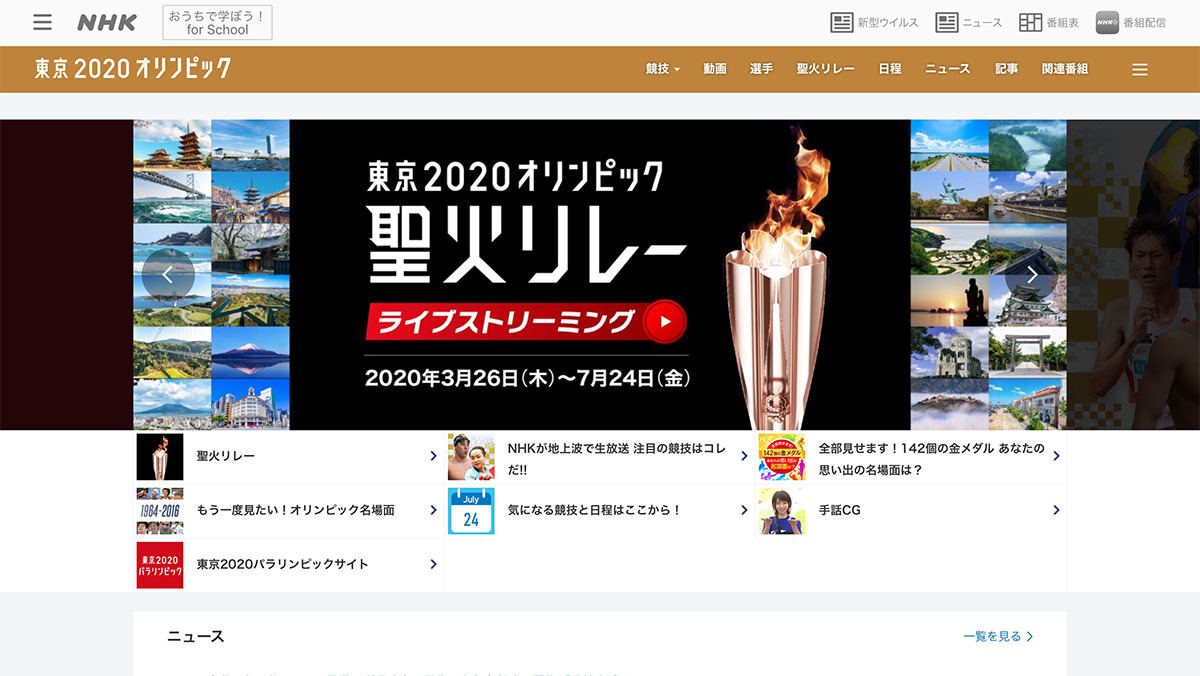Open 一覧を見る in the news section
This screenshot has width=1200, height=676.
998,636
